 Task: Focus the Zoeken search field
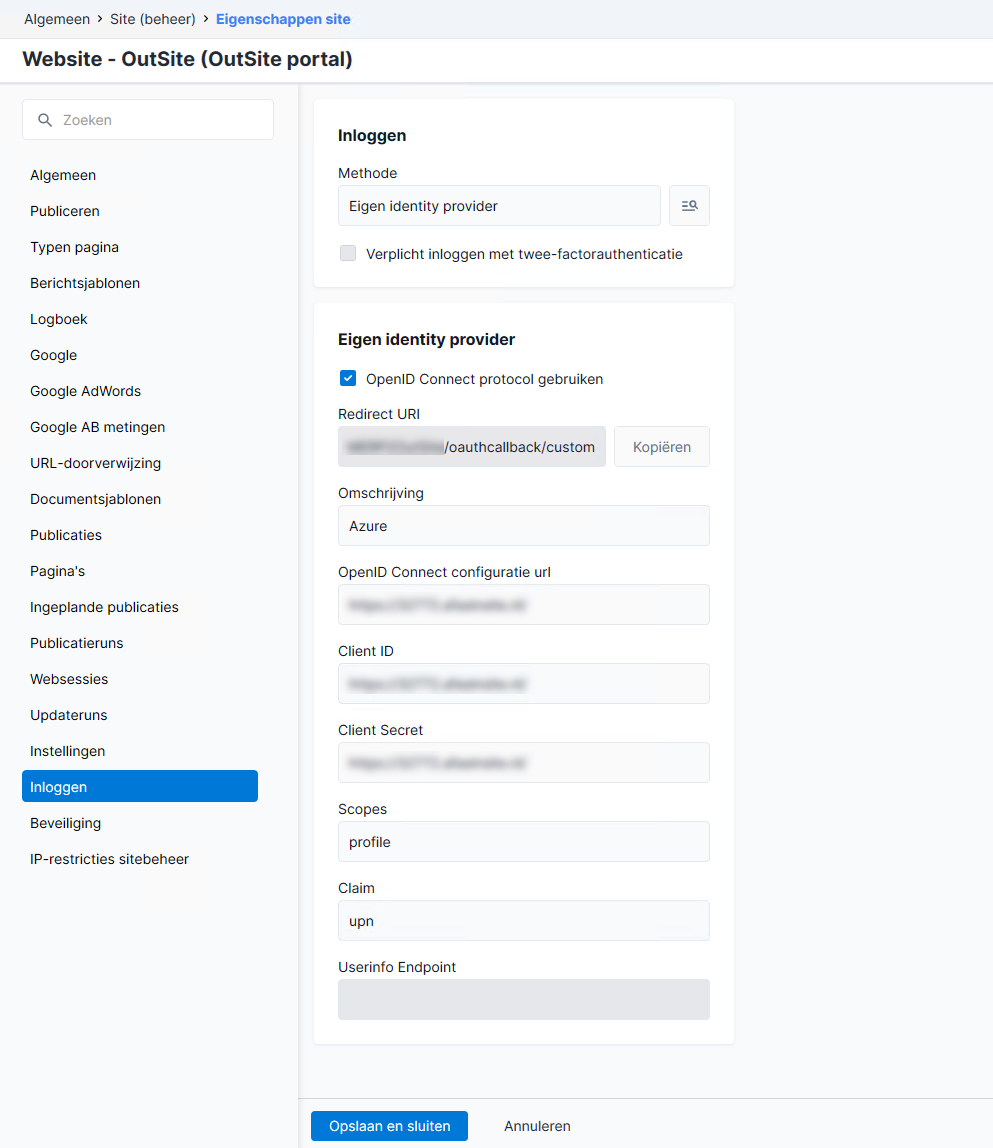[x=148, y=120]
